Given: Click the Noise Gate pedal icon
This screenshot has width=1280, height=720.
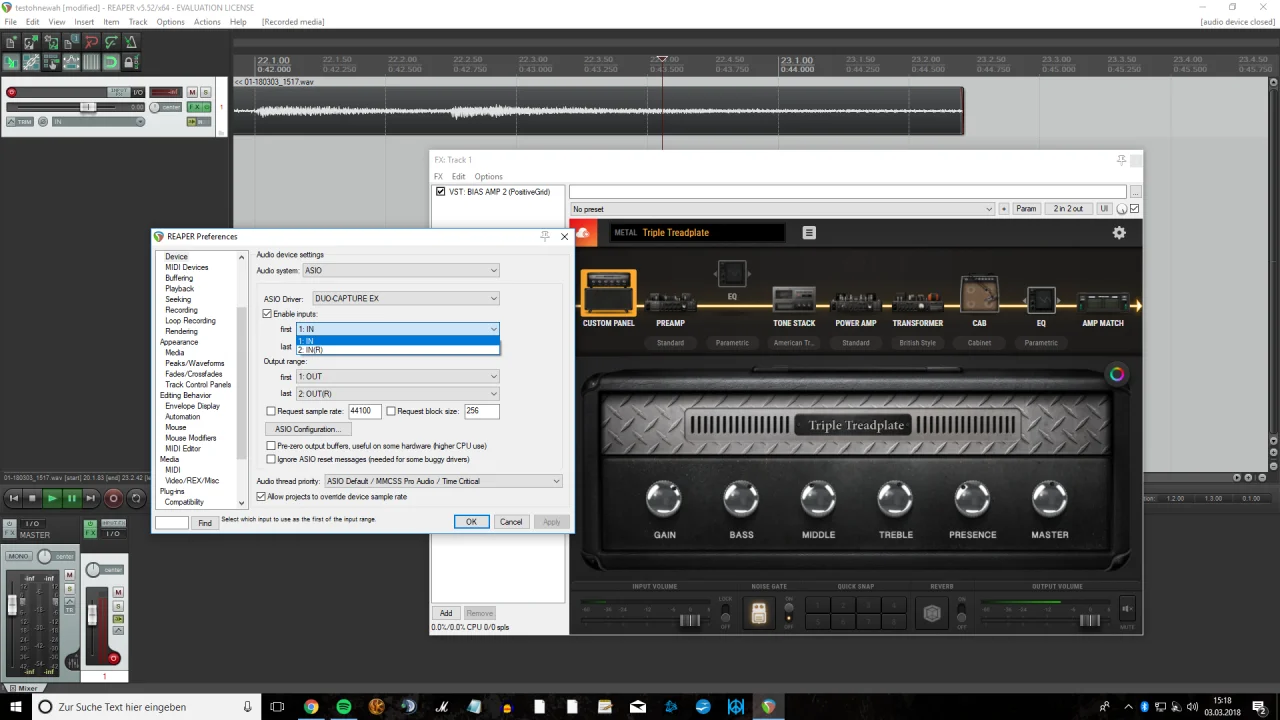Looking at the screenshot, I should point(759,615).
